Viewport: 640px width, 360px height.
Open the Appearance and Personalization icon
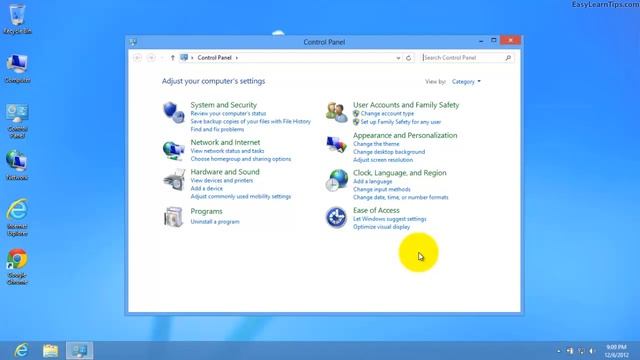click(337, 144)
